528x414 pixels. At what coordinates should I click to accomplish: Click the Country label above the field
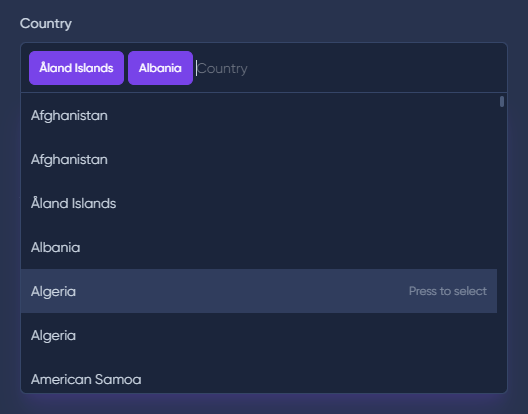(46, 24)
